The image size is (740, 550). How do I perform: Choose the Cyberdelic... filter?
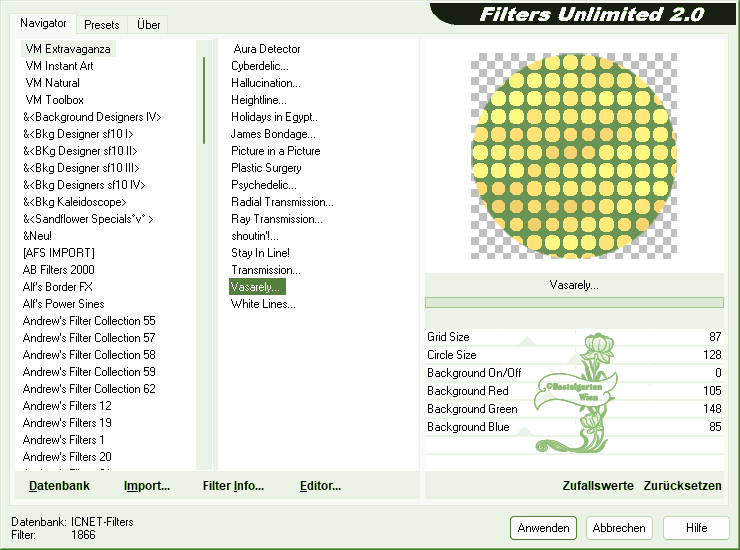(x=260, y=66)
